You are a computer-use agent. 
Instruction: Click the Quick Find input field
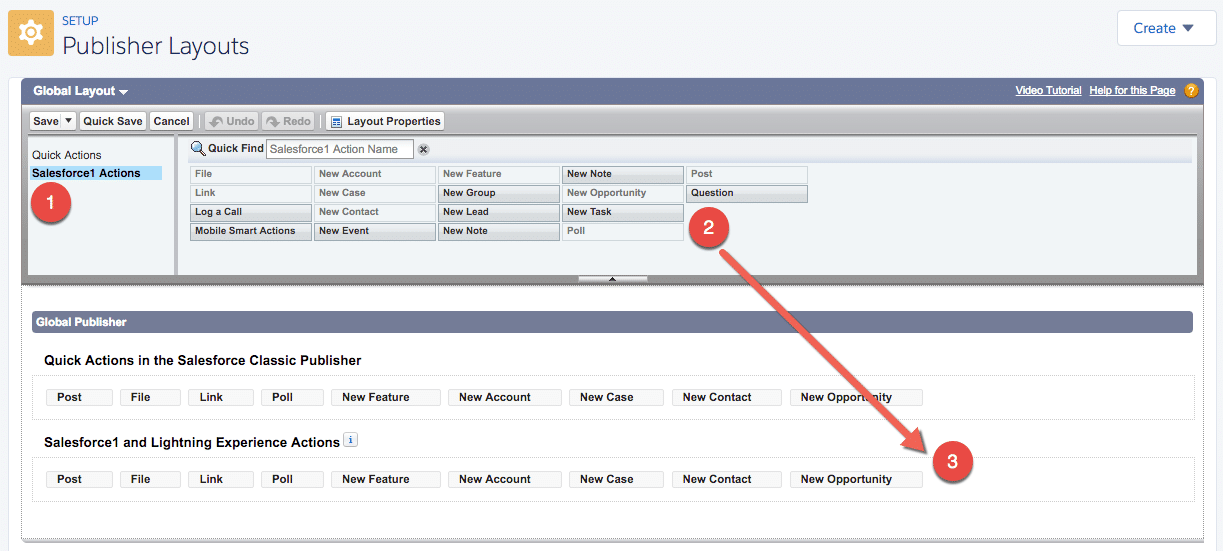[339, 149]
